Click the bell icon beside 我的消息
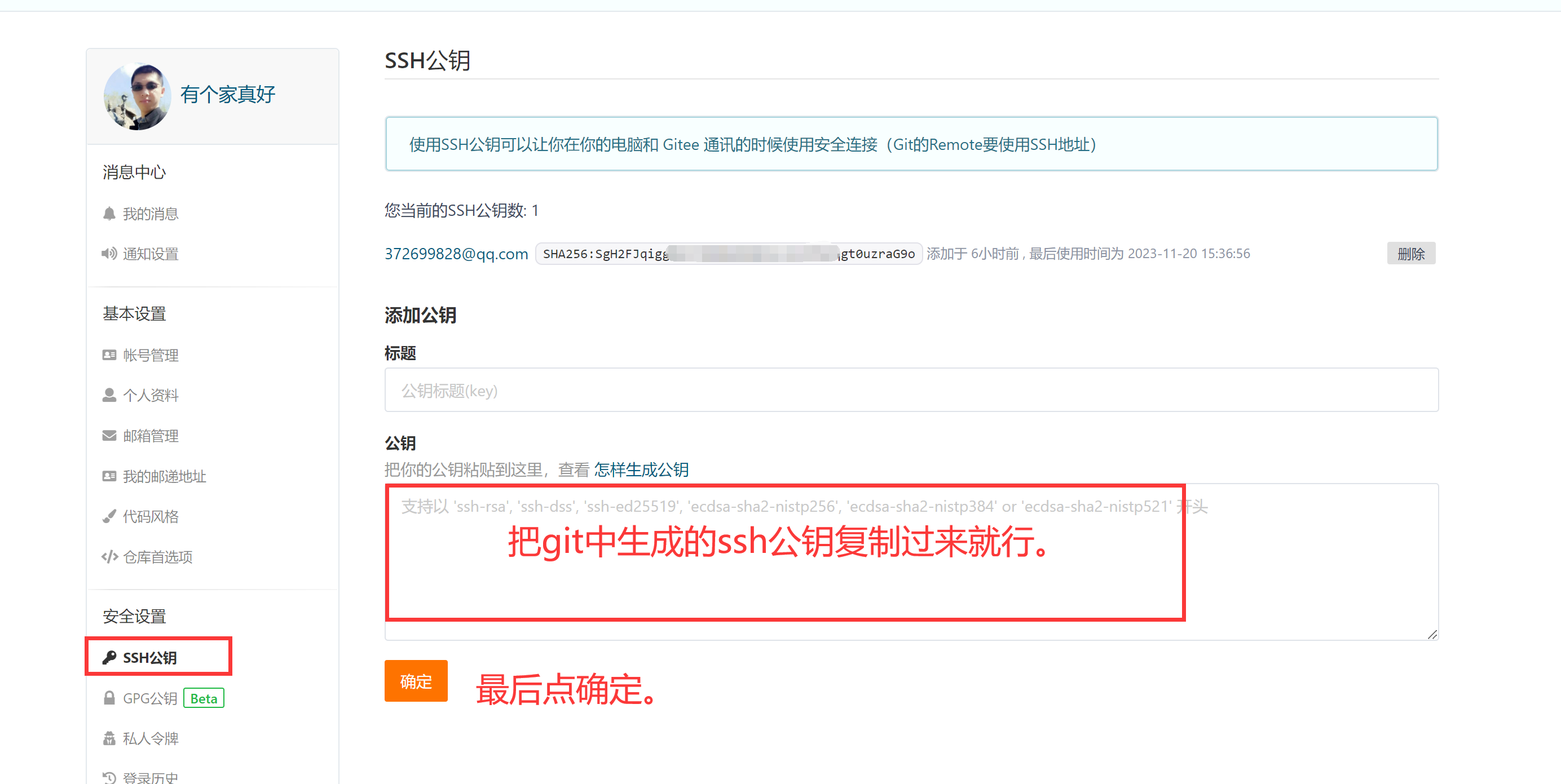 (109, 213)
